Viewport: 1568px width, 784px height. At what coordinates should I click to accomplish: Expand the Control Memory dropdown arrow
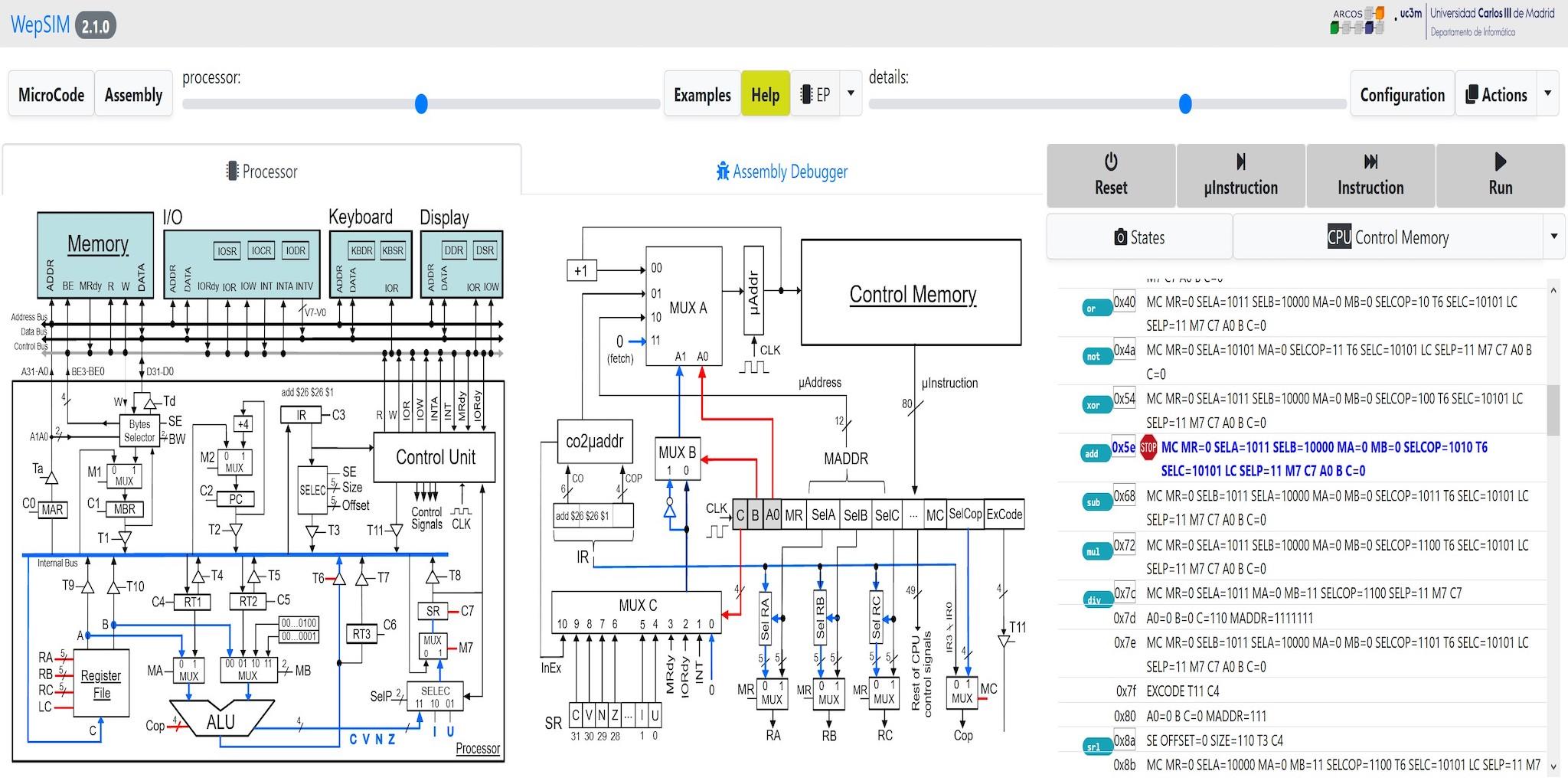pos(1553,237)
